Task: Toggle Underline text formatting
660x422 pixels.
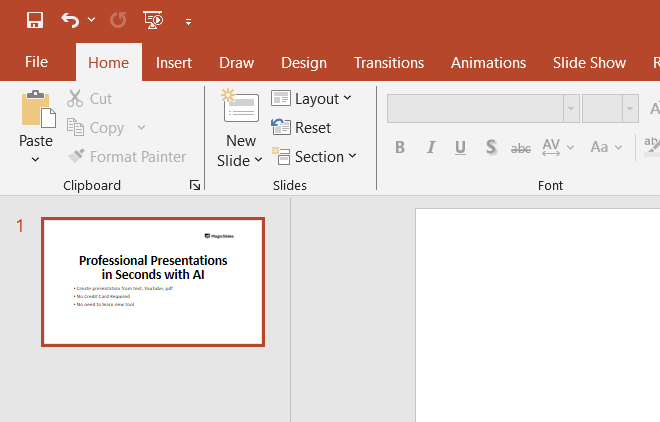Action: [x=460, y=148]
